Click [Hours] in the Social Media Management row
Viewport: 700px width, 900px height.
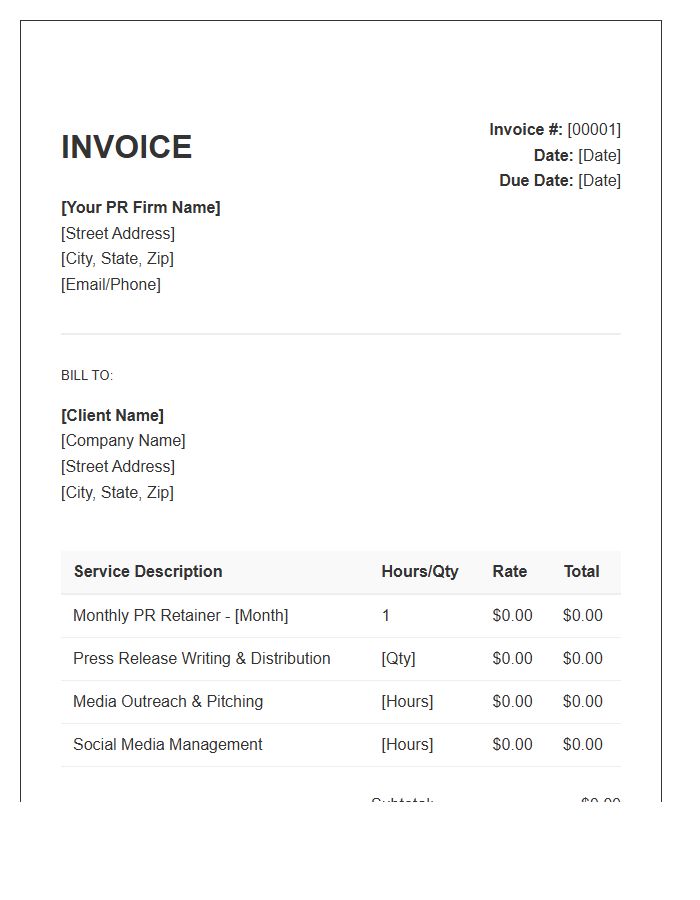tap(407, 745)
